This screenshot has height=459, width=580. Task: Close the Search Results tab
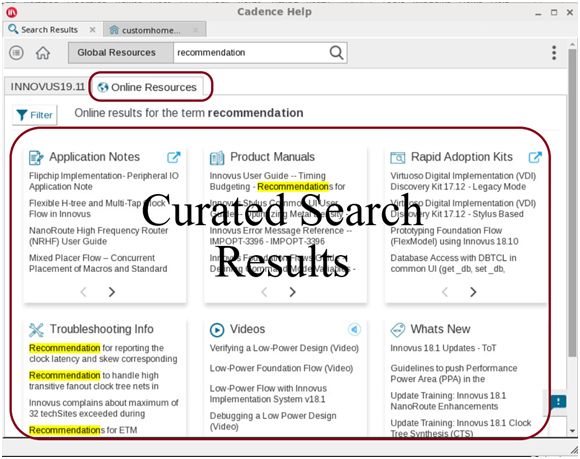click(92, 30)
